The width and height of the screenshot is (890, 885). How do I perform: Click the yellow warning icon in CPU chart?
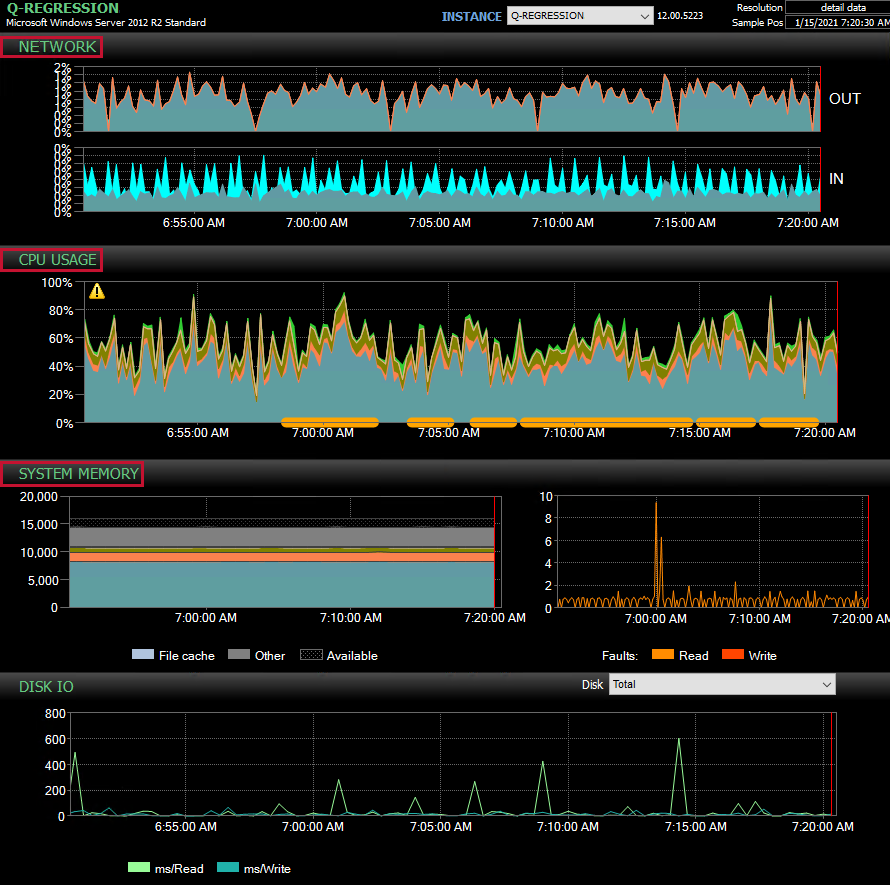[x=97, y=290]
